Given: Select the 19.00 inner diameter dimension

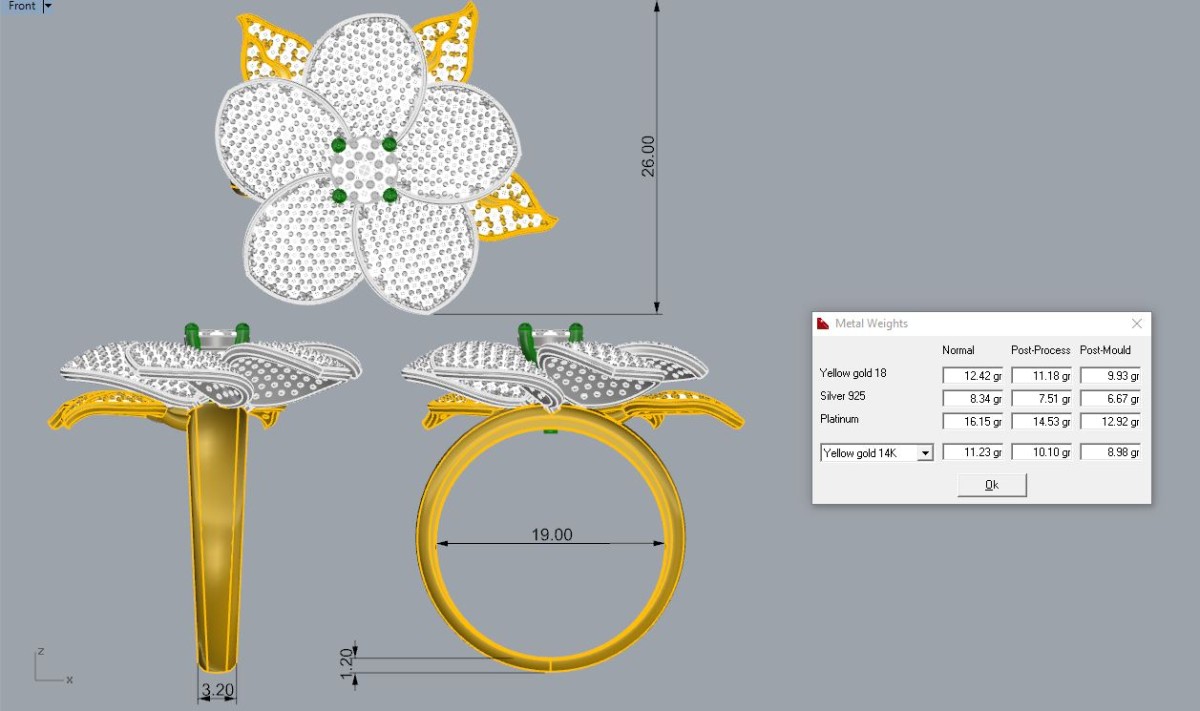Looking at the screenshot, I should coord(551,535).
